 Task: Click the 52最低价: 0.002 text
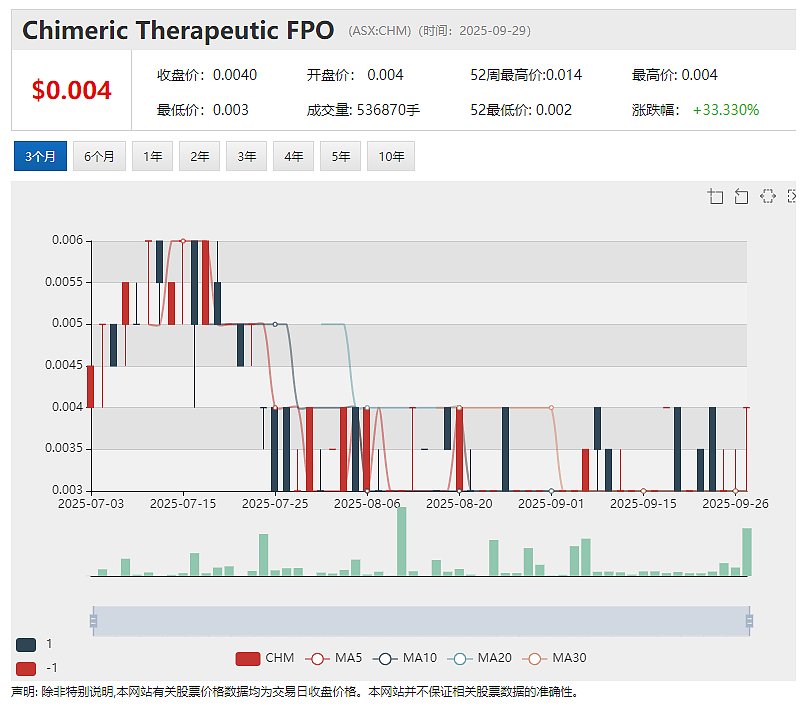[x=521, y=110]
